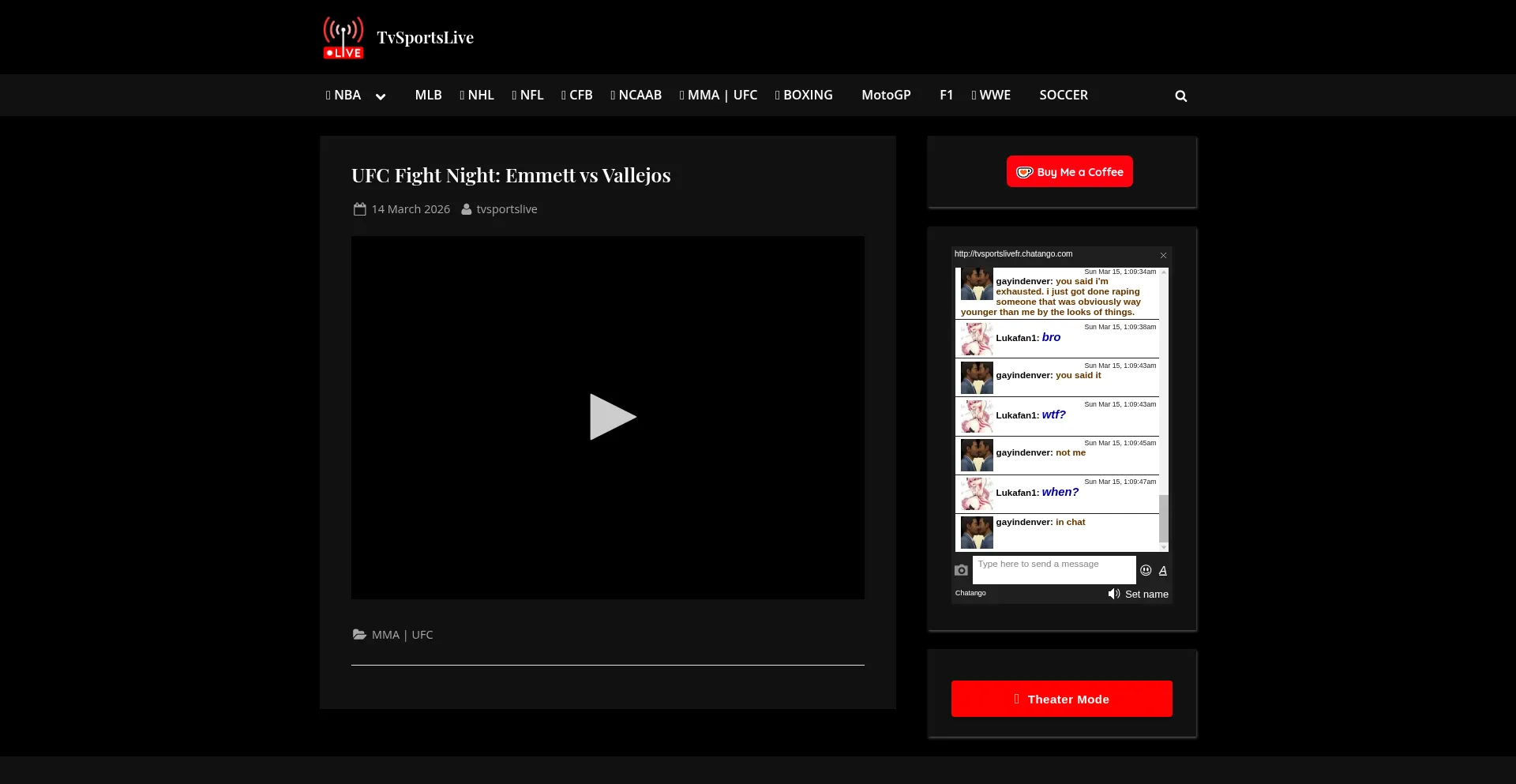The height and width of the screenshot is (784, 1516).
Task: Click the Set name link in chat
Action: 1146,595
